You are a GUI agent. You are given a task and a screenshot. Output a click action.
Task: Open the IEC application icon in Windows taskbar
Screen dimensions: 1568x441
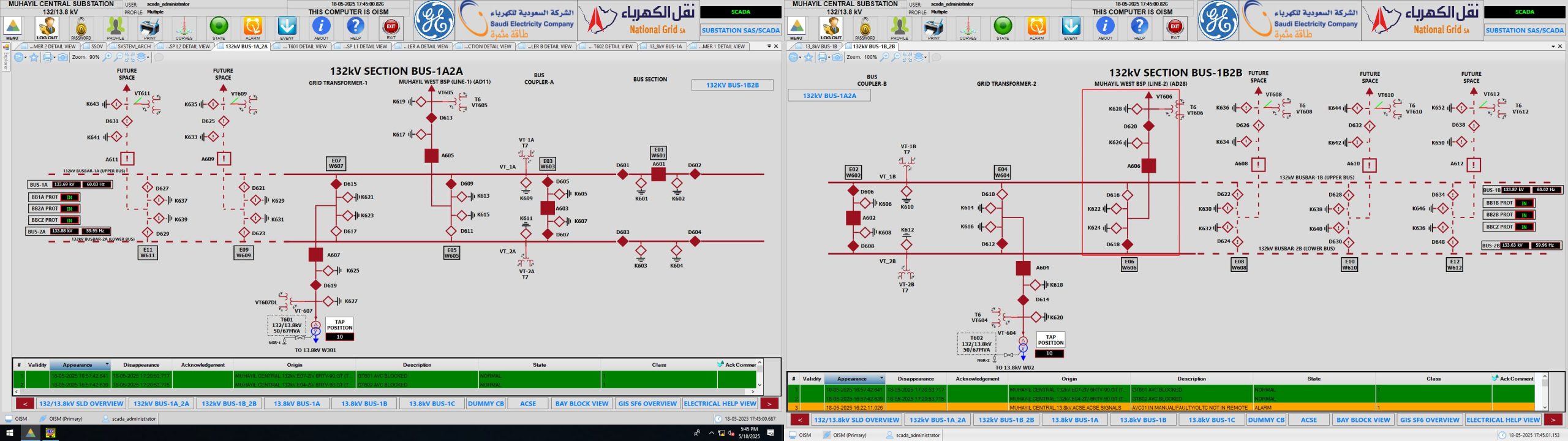coord(50,433)
